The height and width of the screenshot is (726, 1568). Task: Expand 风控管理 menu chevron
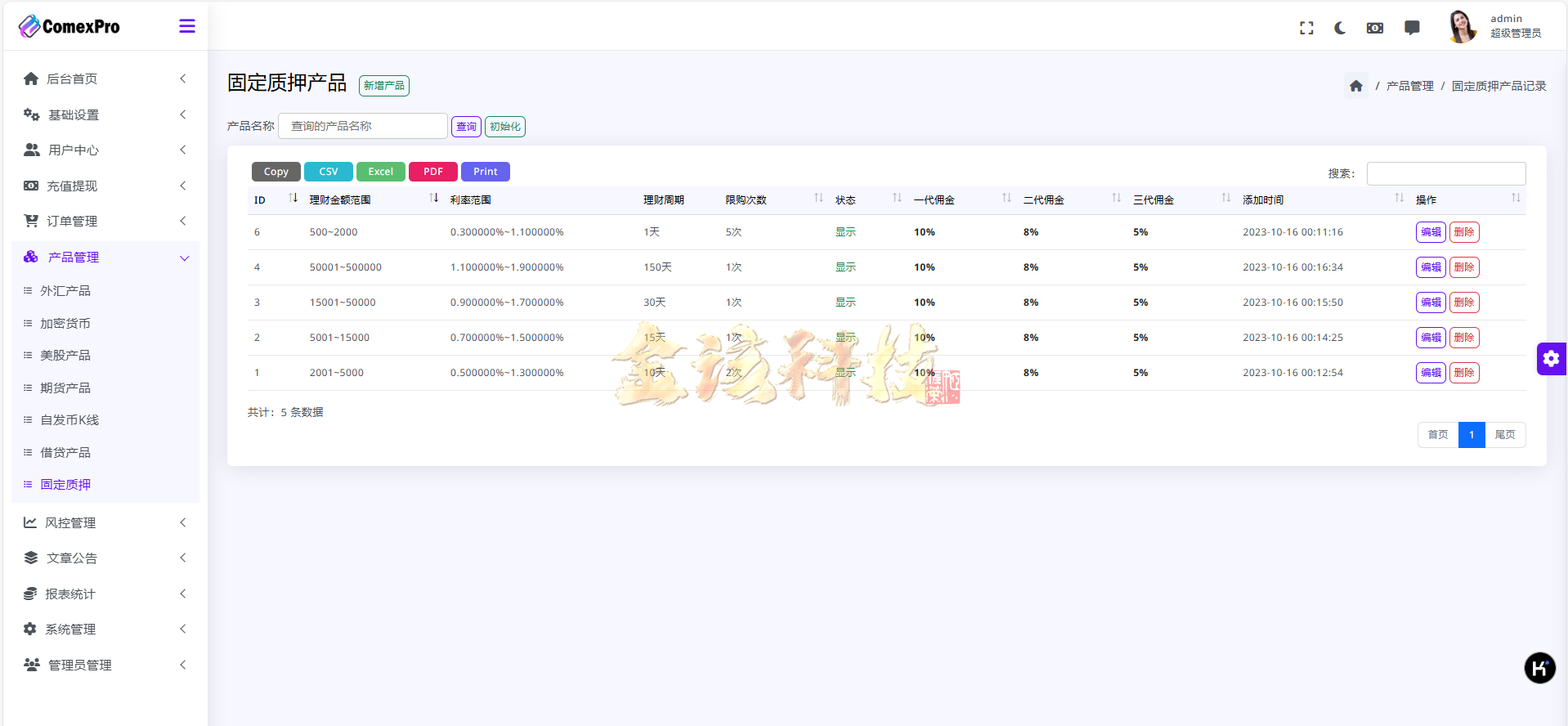coord(183,522)
